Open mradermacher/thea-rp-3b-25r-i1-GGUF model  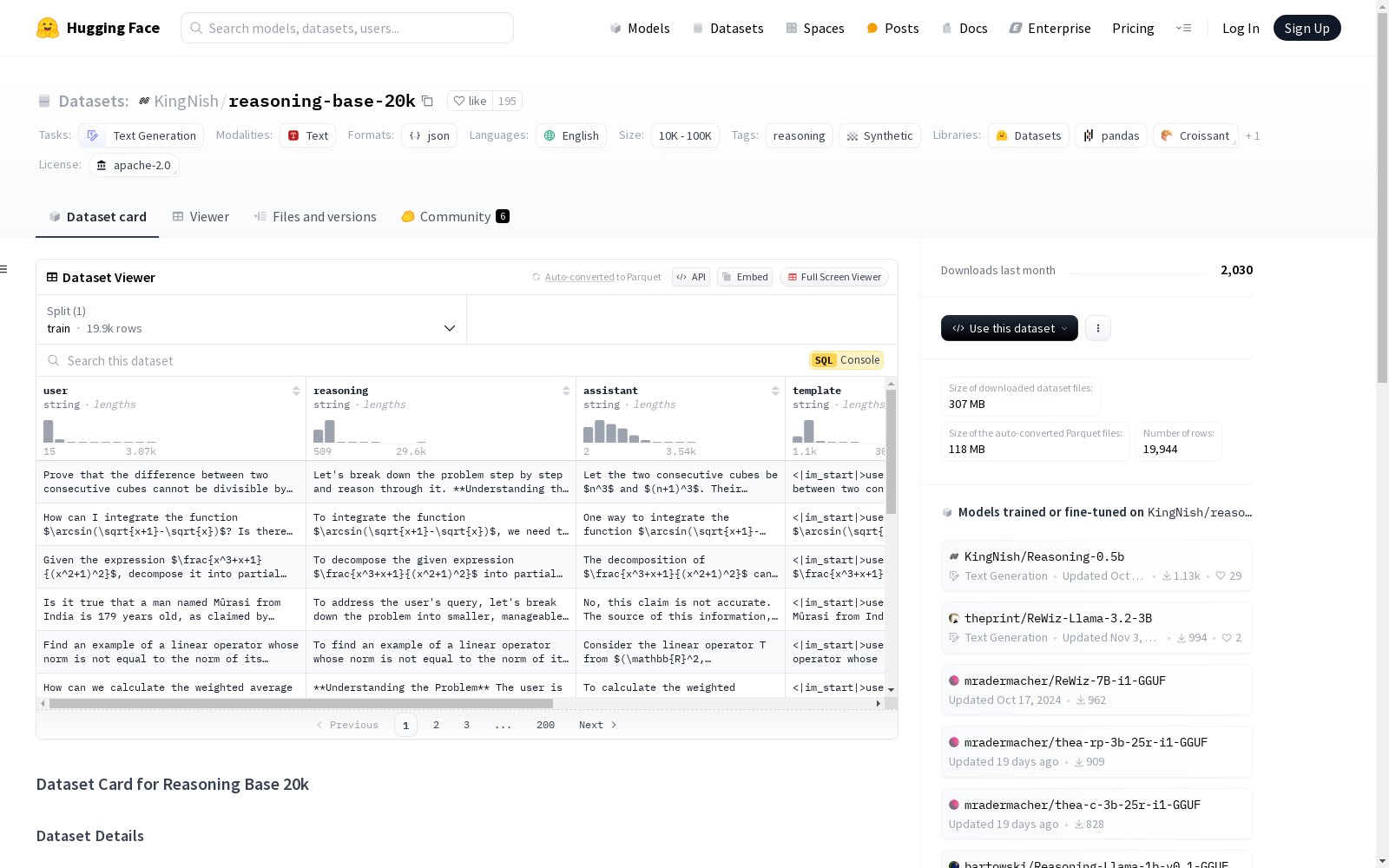point(1096,752)
